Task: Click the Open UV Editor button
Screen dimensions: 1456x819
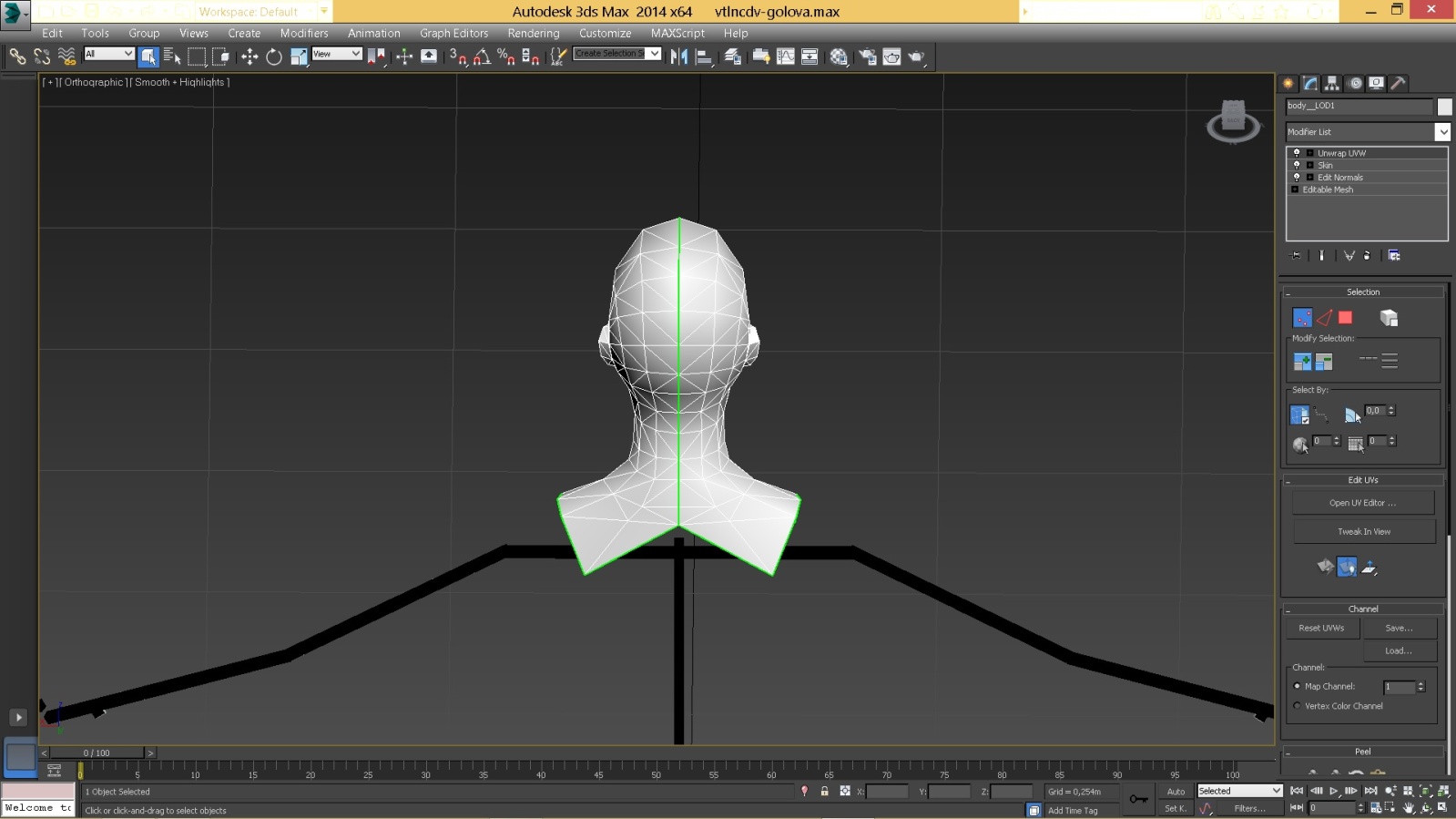Action: [1363, 503]
